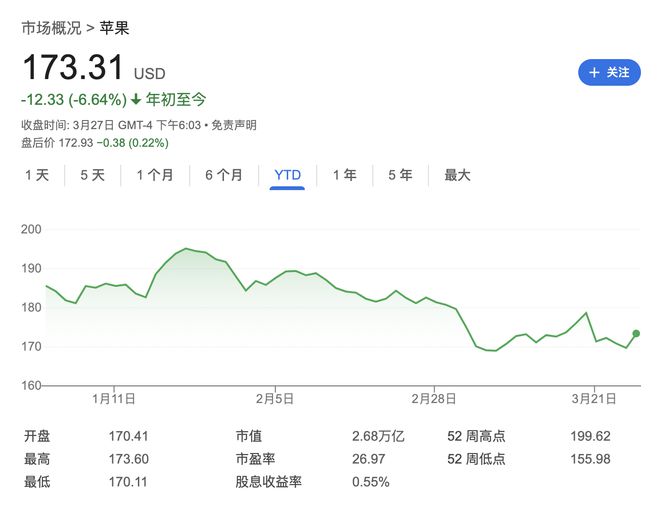This screenshot has height=505, width=660.
Task: Click the 1月11日 axis label
Action: point(114,399)
